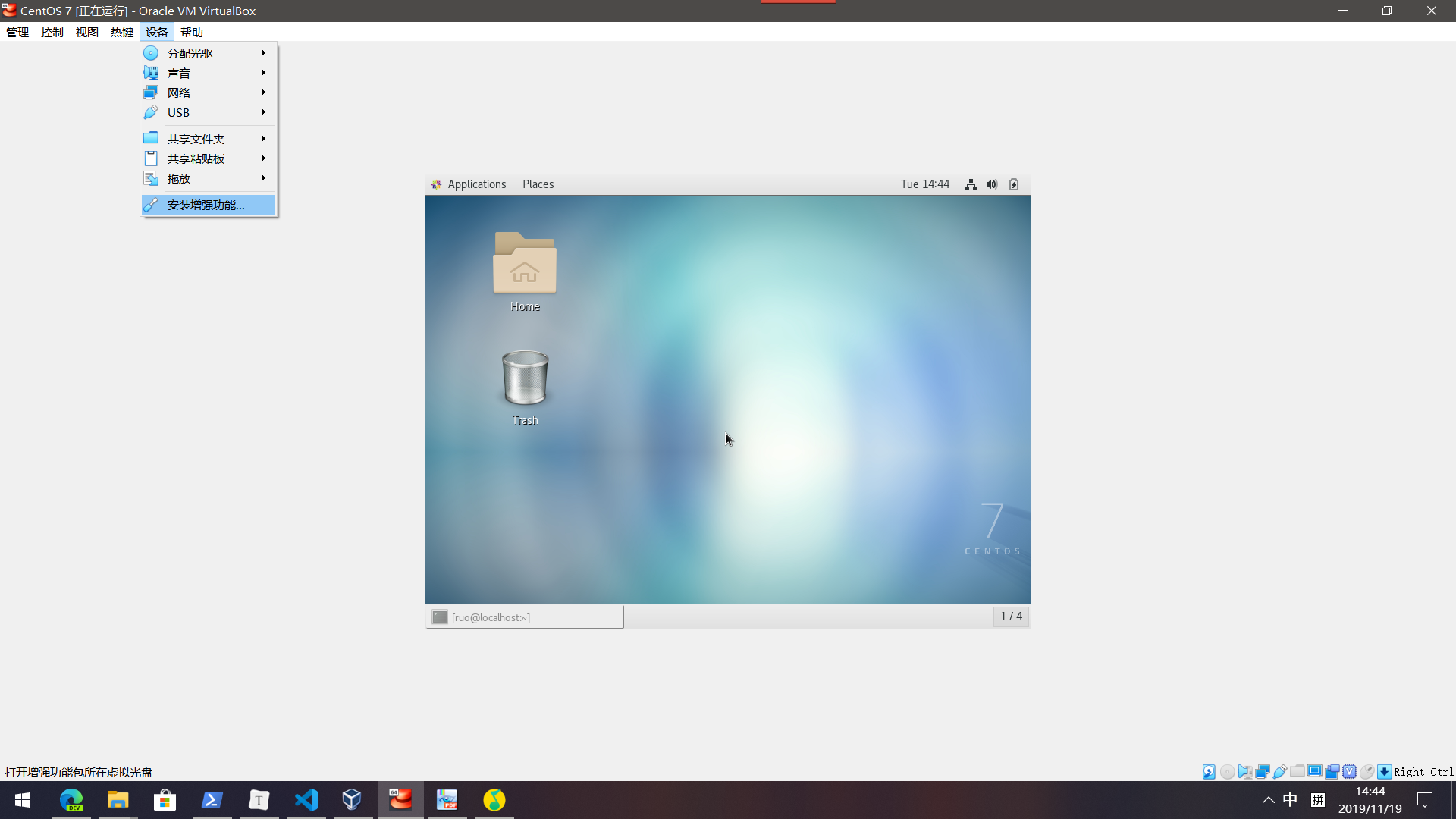Click the Visual Studio Code taskbar icon
Viewport: 1456px width, 819px height.
tap(306, 800)
